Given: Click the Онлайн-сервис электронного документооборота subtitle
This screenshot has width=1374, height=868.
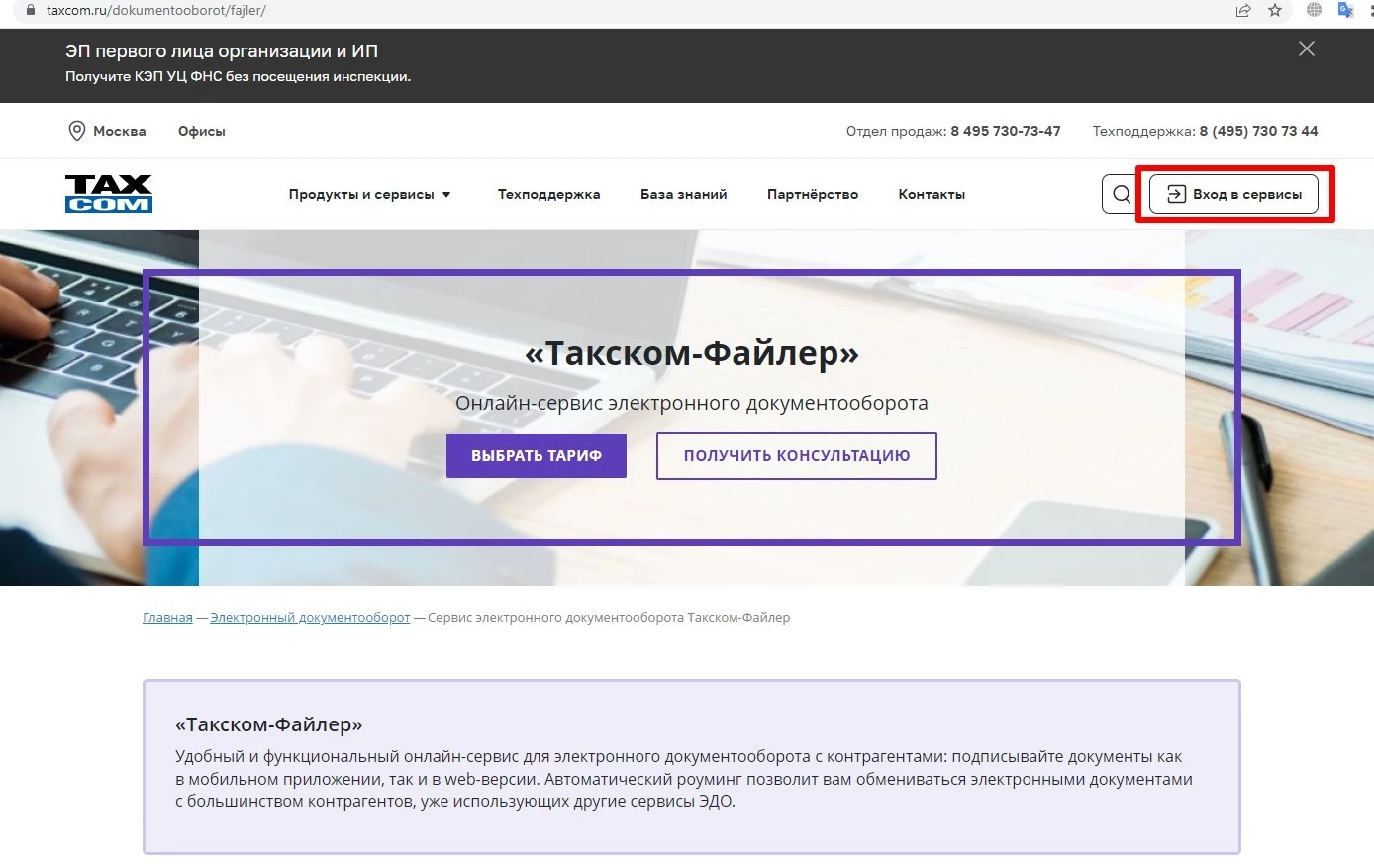Looking at the screenshot, I should (x=692, y=403).
